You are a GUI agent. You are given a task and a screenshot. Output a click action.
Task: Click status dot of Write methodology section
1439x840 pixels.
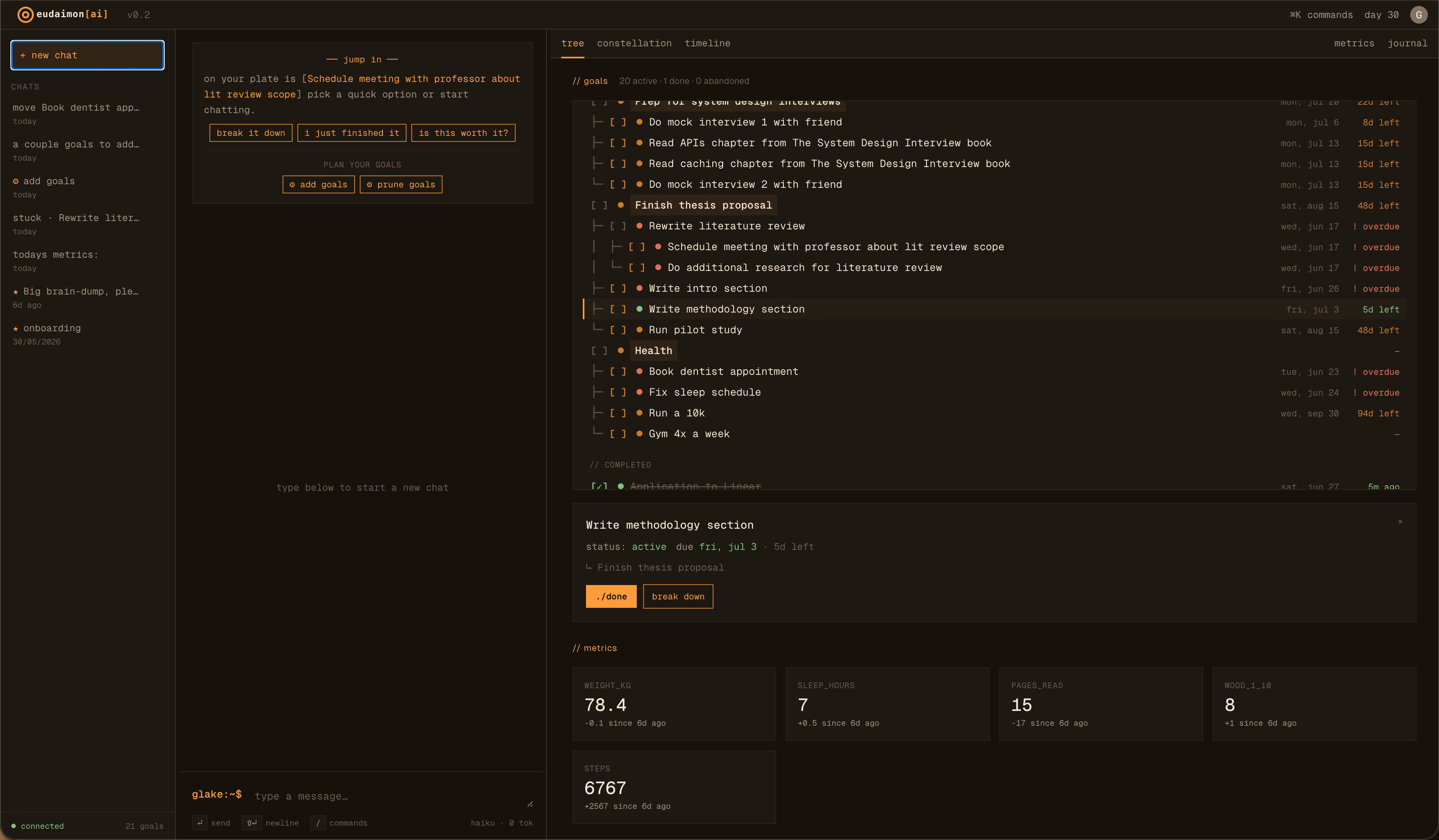tap(640, 309)
